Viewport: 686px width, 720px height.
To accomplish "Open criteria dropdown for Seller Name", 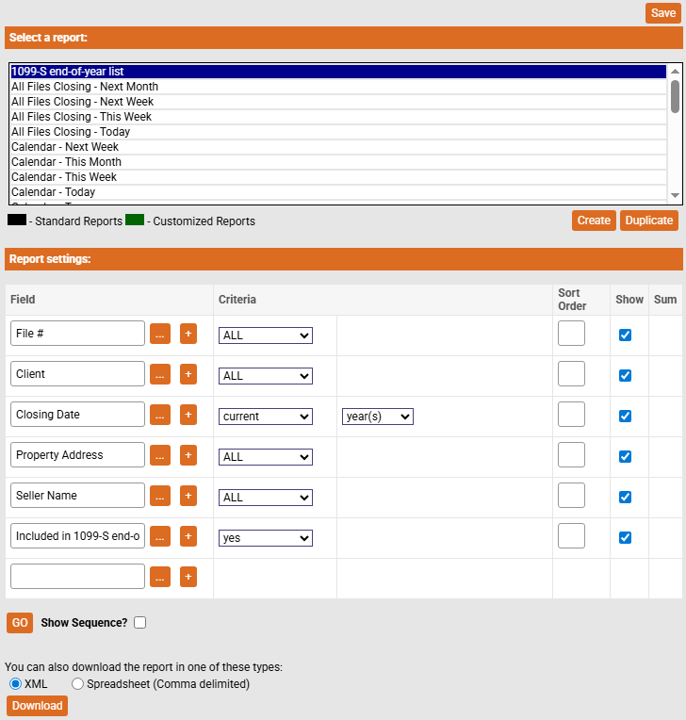I will point(265,497).
